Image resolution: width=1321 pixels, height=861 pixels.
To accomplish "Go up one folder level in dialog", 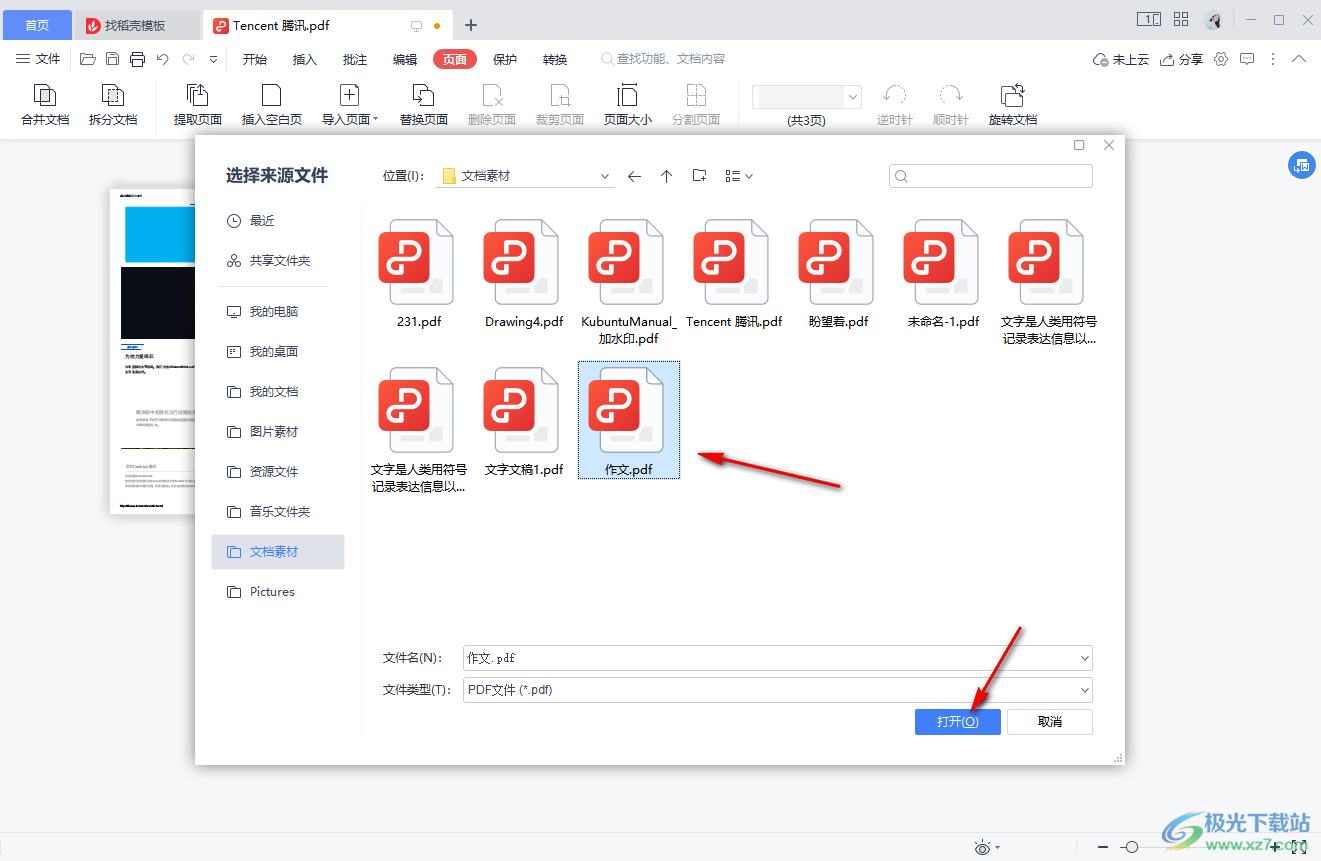I will (667, 176).
